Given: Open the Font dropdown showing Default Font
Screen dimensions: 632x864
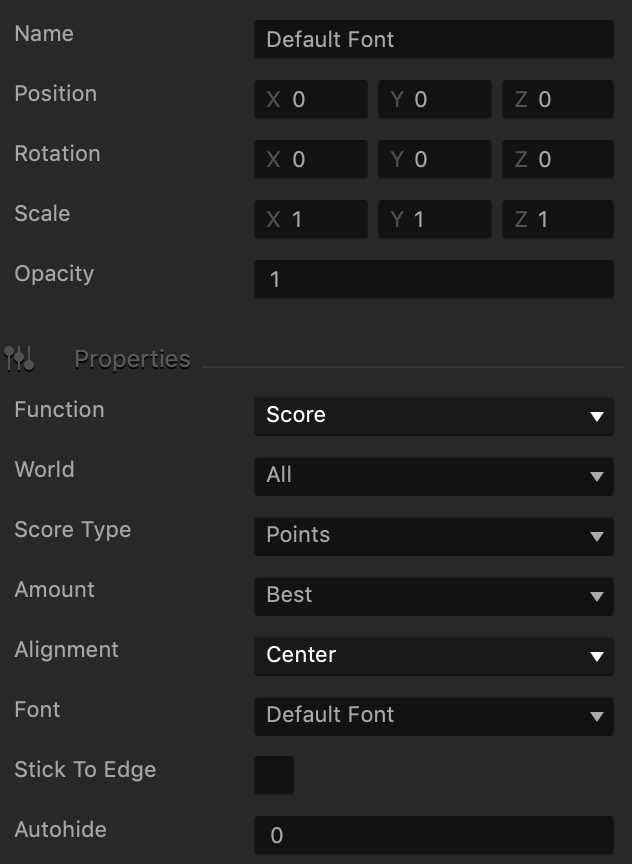Looking at the screenshot, I should point(434,716).
